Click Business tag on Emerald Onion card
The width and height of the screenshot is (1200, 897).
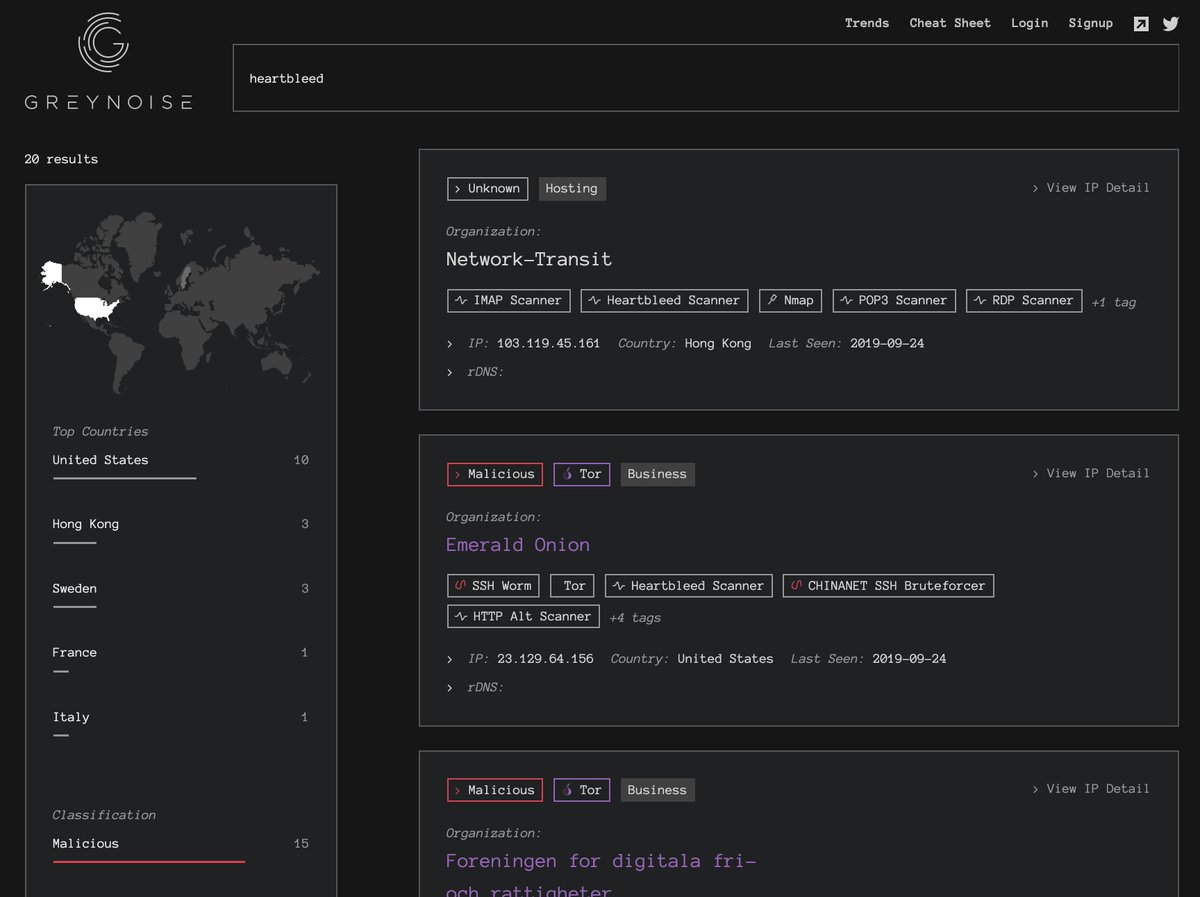coord(657,474)
